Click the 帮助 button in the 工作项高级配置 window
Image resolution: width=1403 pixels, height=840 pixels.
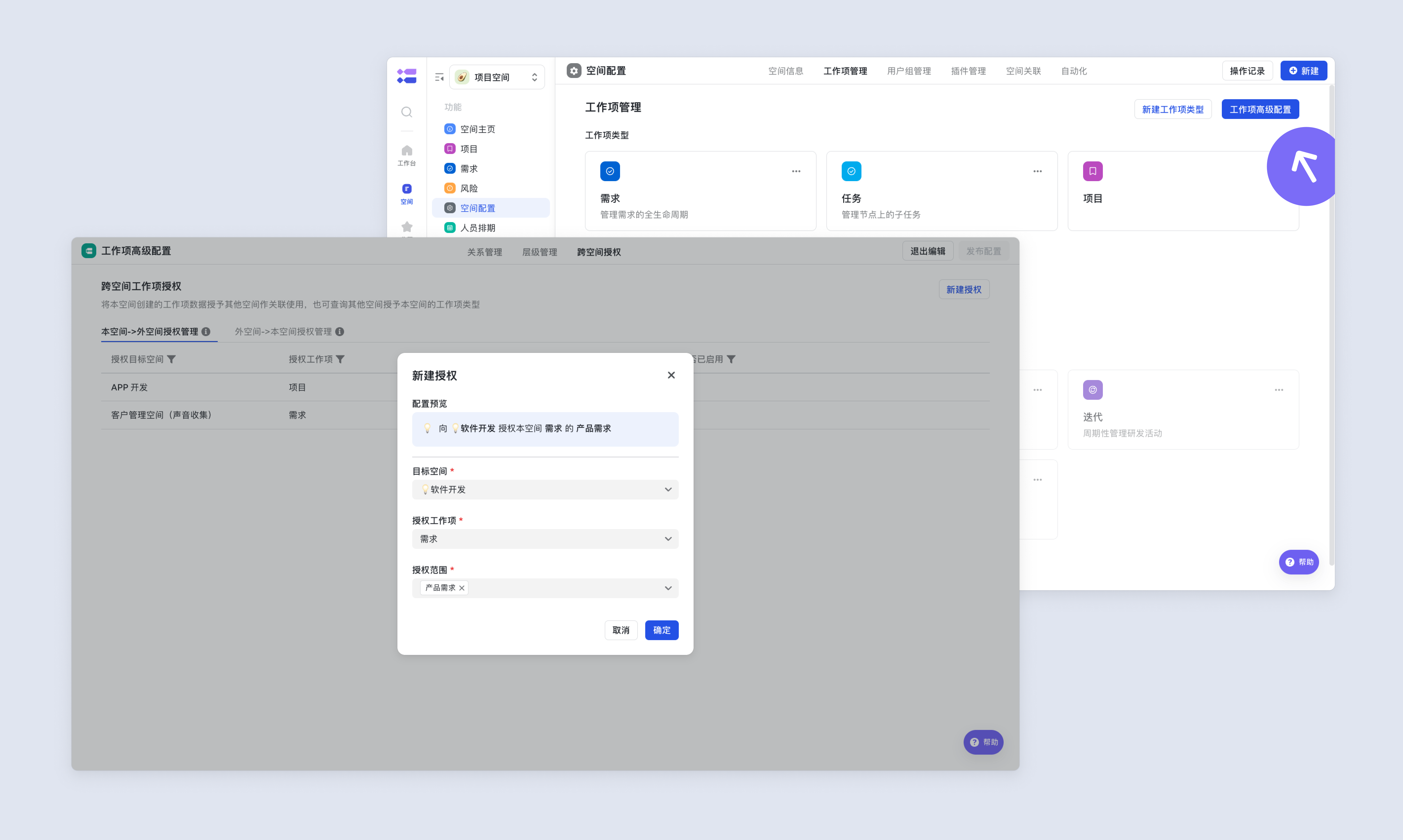click(x=983, y=742)
